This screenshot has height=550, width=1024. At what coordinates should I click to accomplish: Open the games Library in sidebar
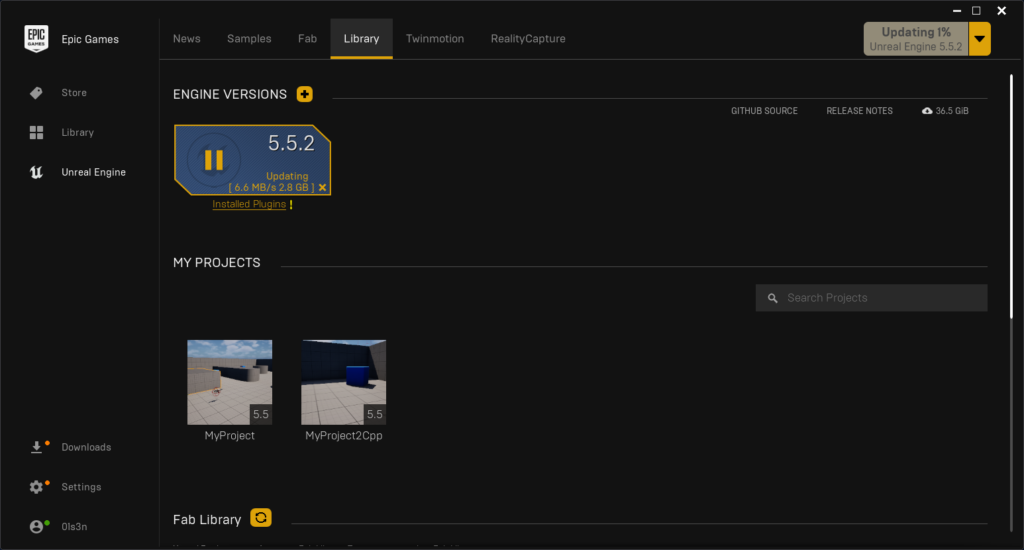[76, 133]
